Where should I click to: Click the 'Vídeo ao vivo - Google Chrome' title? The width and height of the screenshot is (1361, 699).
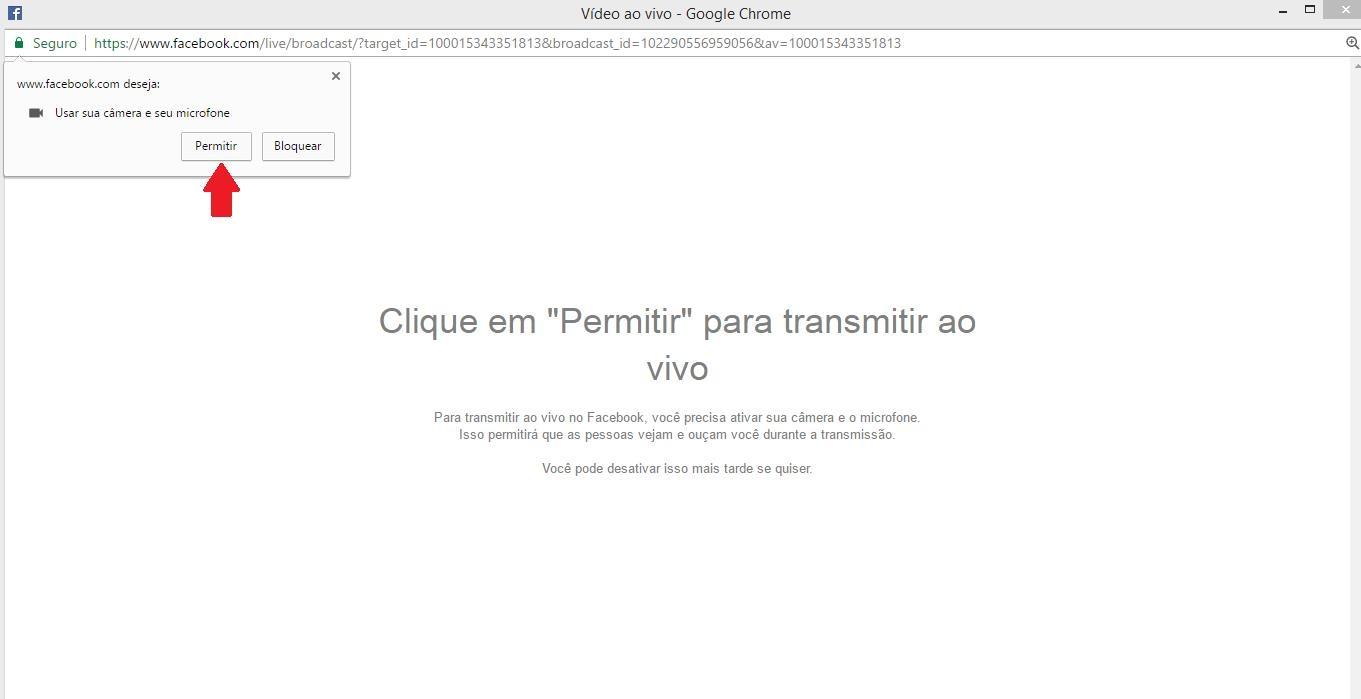[686, 13]
